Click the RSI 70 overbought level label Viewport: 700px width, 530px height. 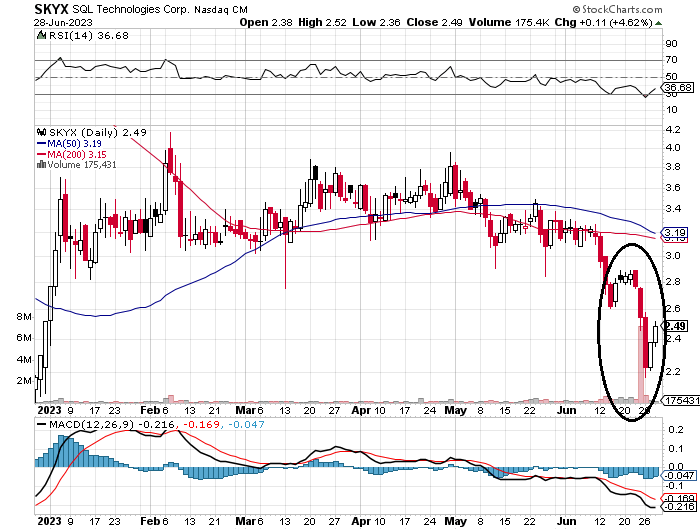pos(671,60)
